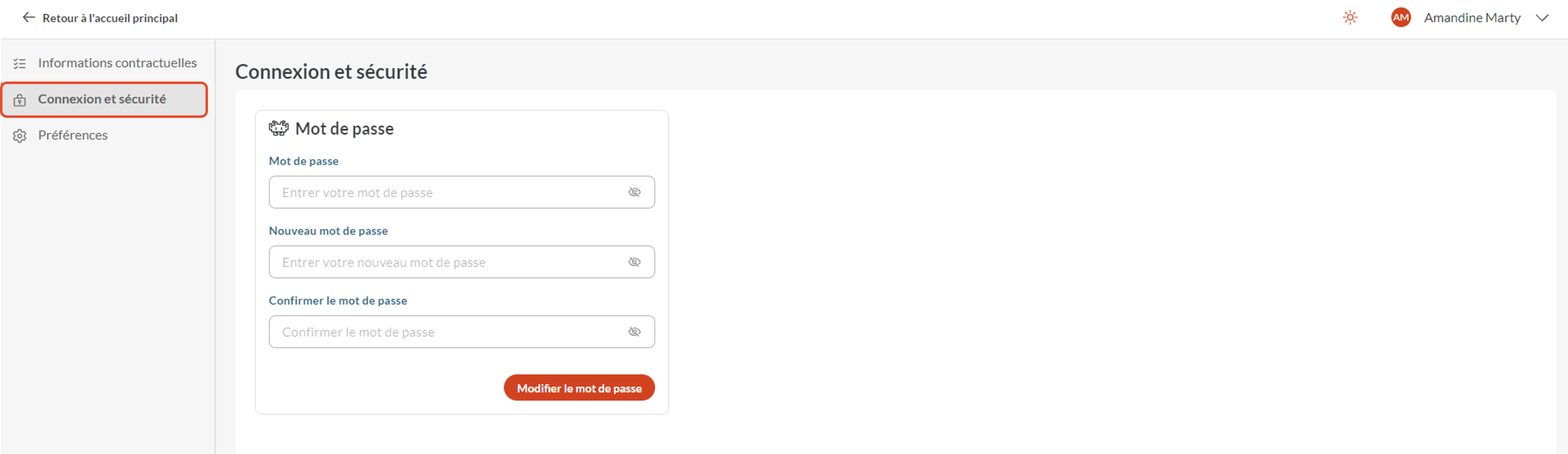Click into the Entrer votre nouveau mot de passe field
Screen dimensions: 1568x454
click(x=462, y=262)
